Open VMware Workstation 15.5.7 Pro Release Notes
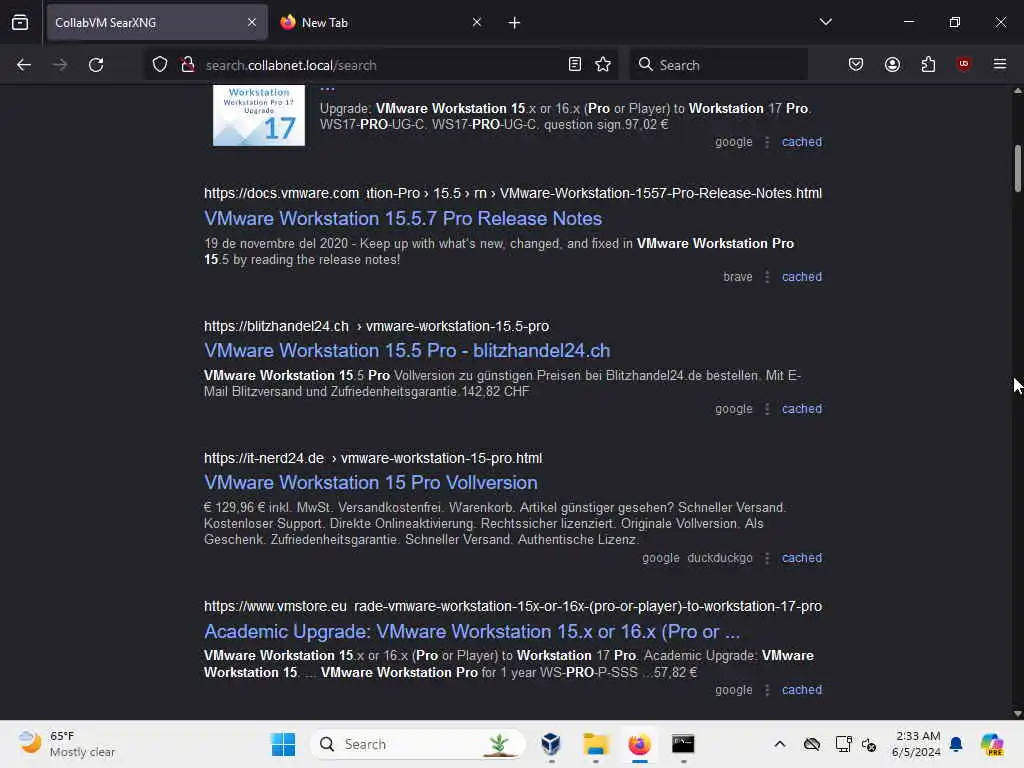The height and width of the screenshot is (768, 1024). tap(403, 218)
